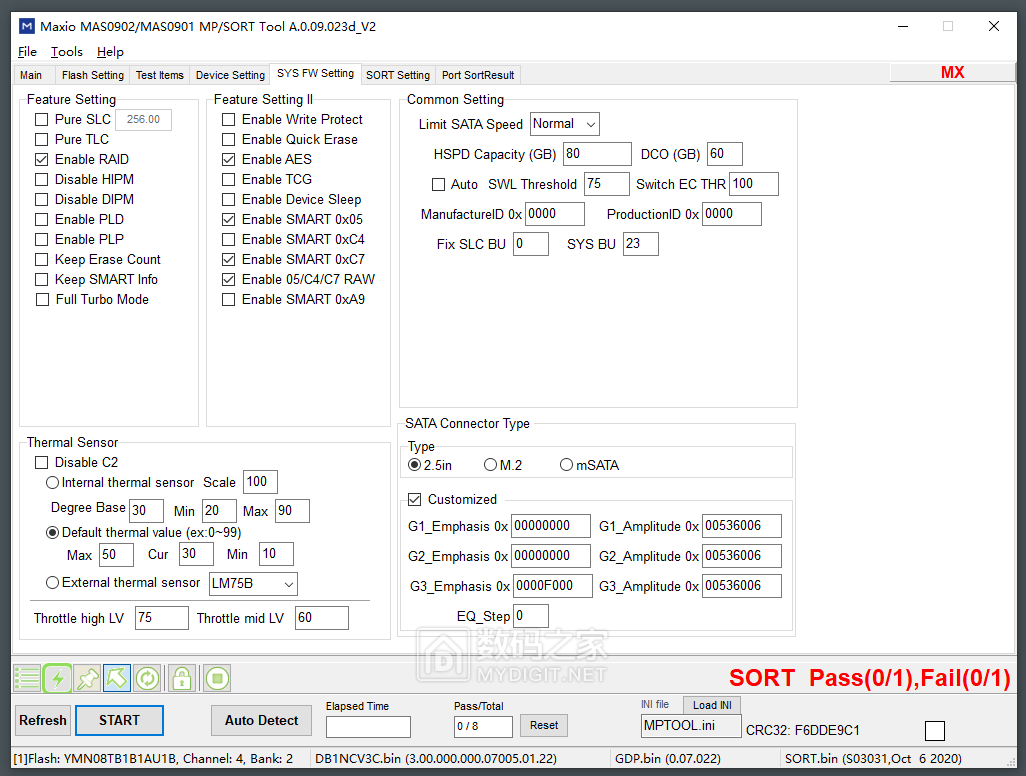1026x776 pixels.
Task: Click the SWL Threshold value field
Action: point(607,184)
